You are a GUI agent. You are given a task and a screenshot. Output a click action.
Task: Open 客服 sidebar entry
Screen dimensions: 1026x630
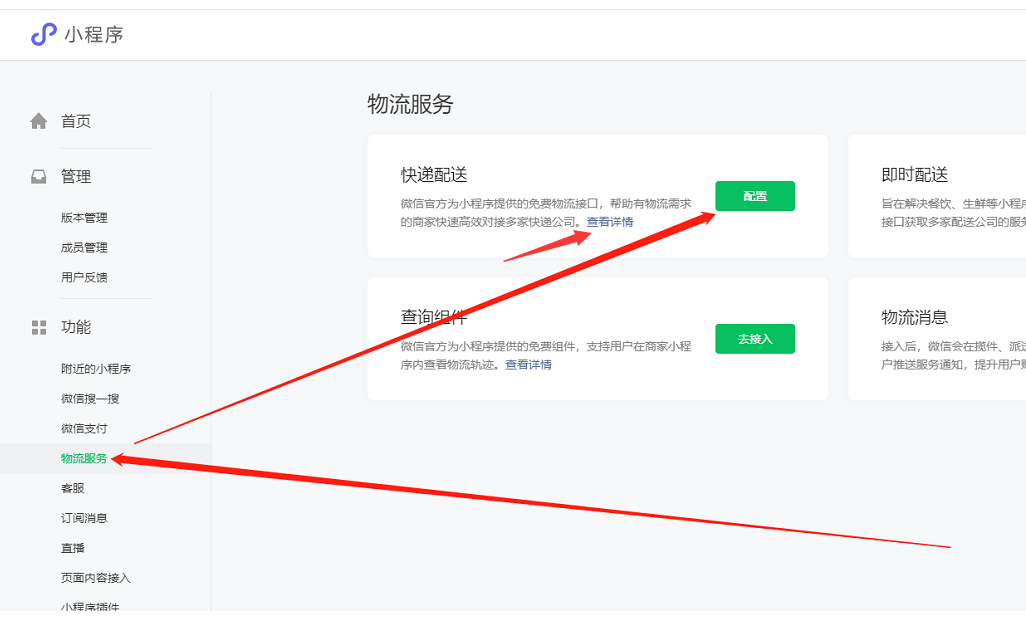pos(73,489)
